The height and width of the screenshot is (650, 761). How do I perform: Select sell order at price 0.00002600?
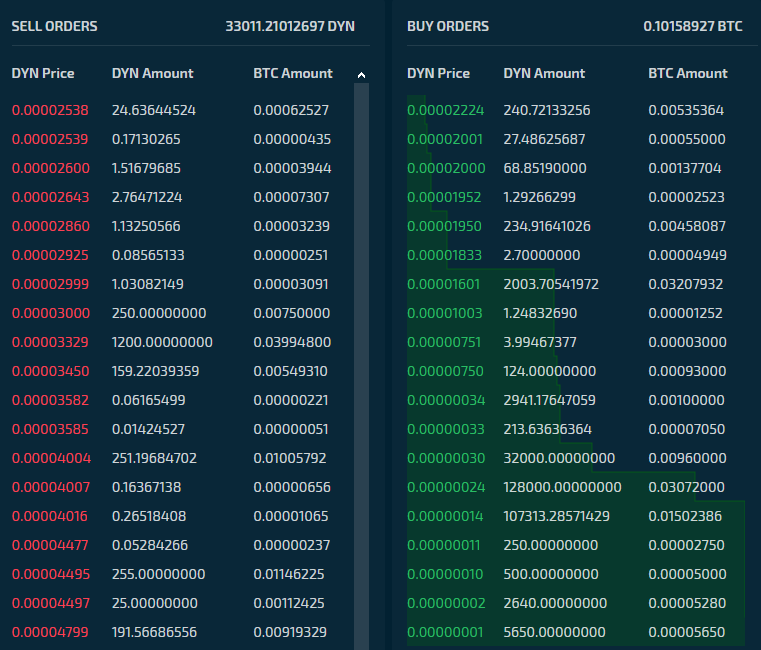coord(182,168)
